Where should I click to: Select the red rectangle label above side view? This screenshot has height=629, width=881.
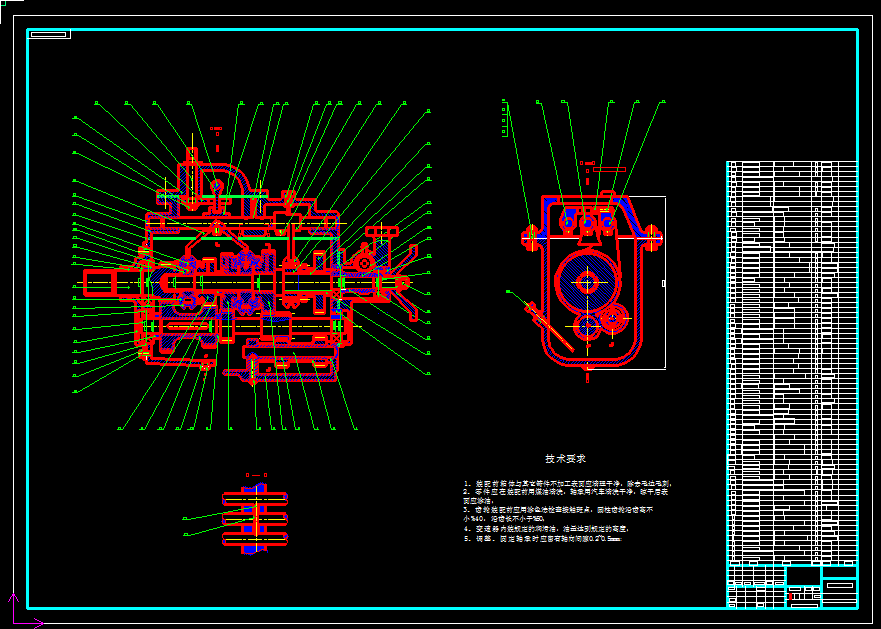point(609,169)
